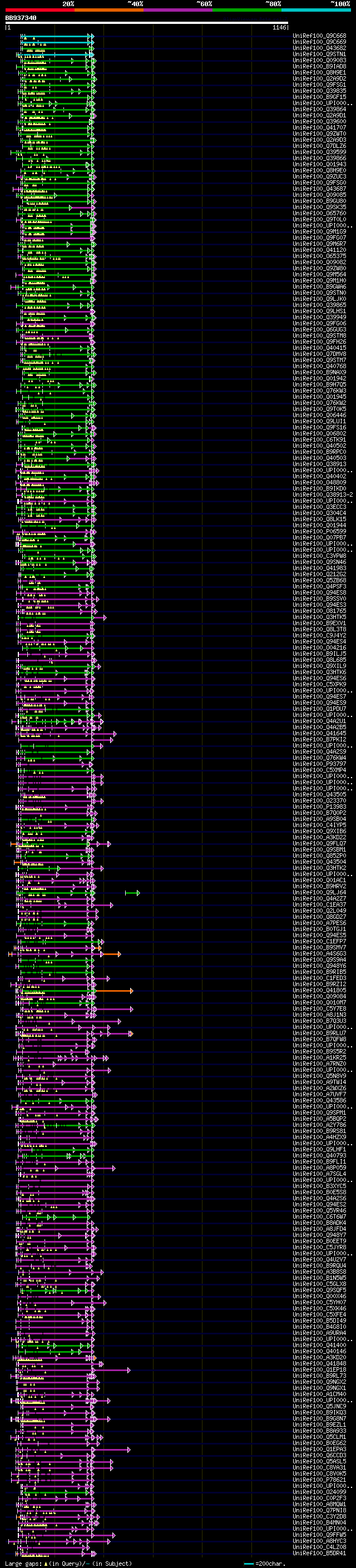
Task: Open hit UniRef100_Q09083
Action: [x=319, y=60]
